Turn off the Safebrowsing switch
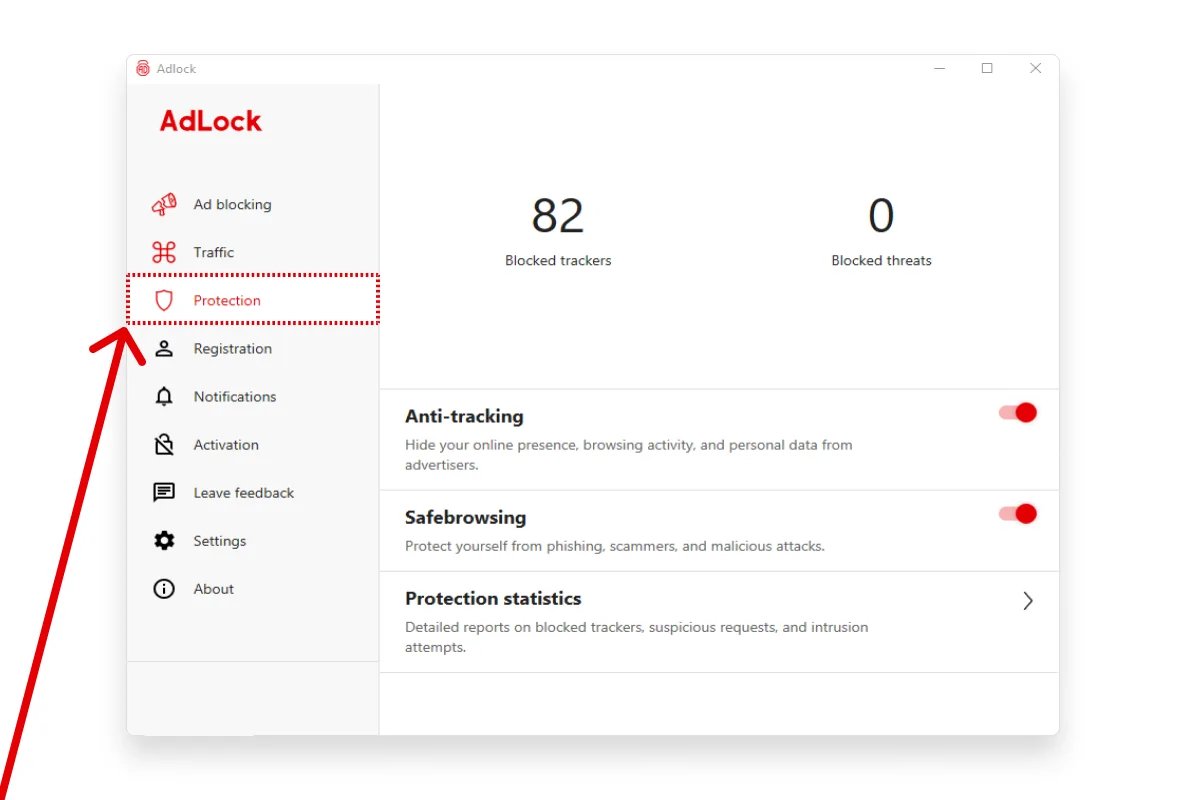Screen dimensions: 1200x800 (x=1018, y=513)
